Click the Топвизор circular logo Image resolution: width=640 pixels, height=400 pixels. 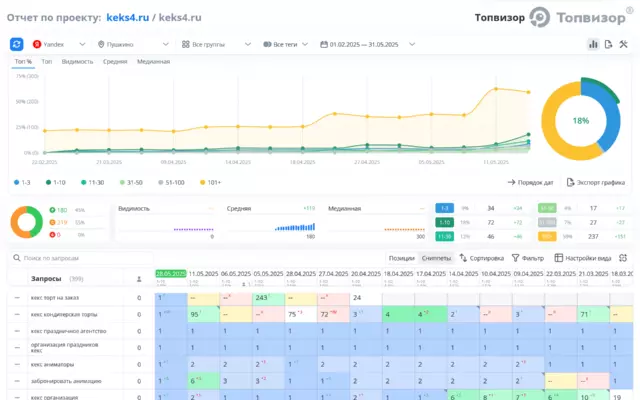(x=540, y=18)
